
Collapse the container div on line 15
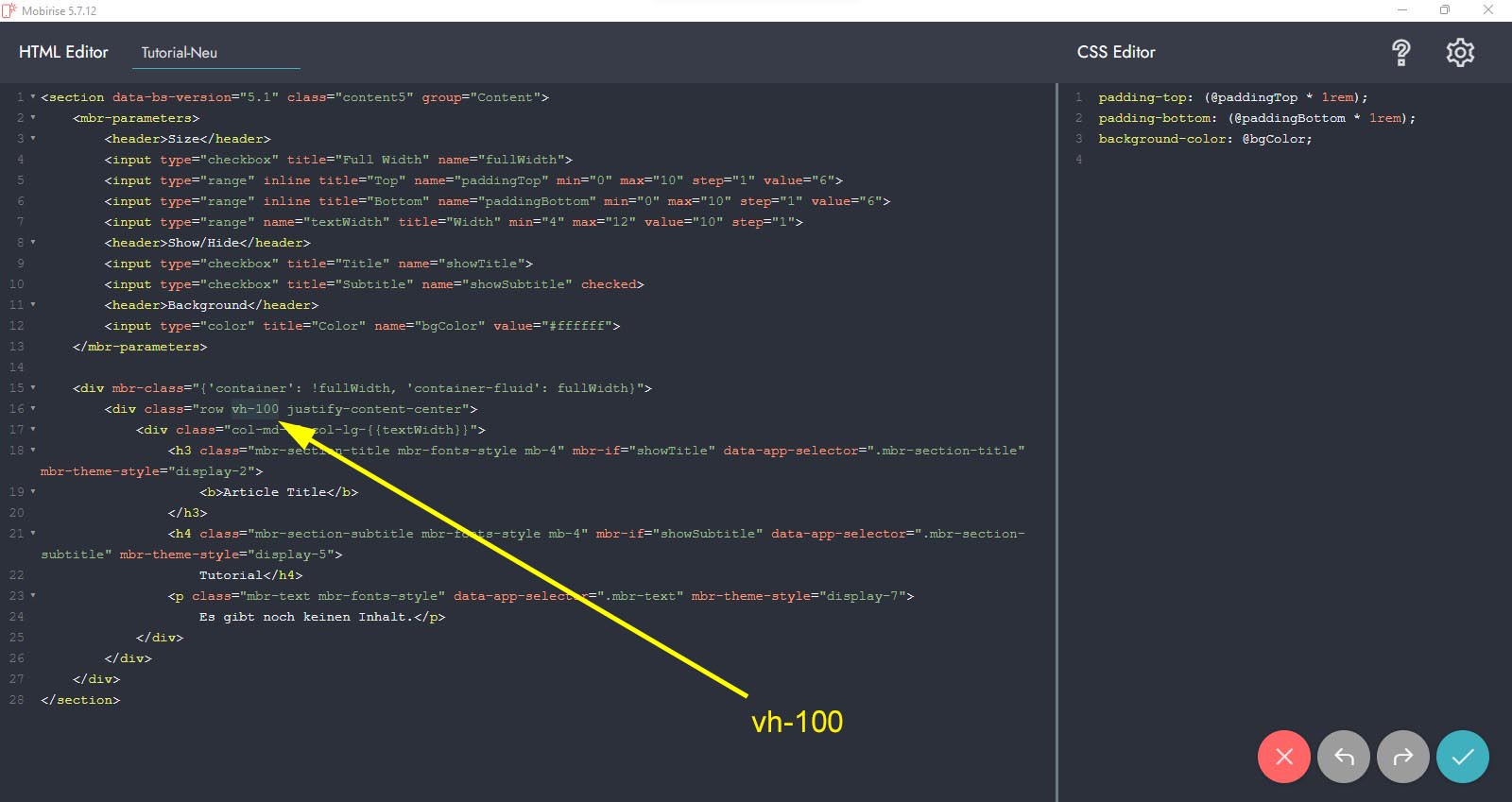[33, 388]
